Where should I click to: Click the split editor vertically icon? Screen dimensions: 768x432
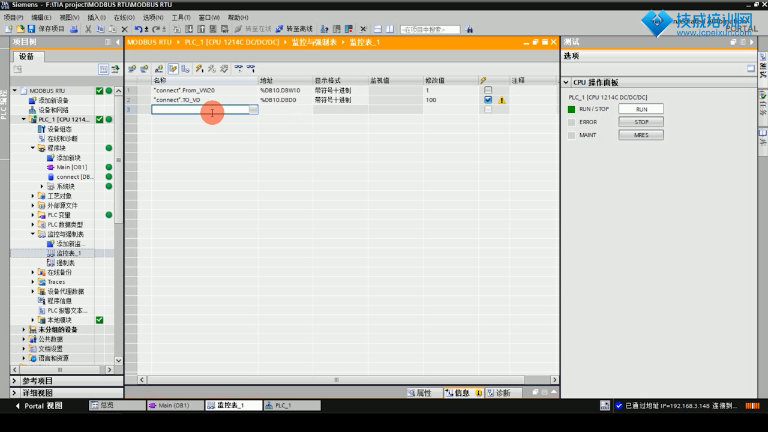click(390, 29)
